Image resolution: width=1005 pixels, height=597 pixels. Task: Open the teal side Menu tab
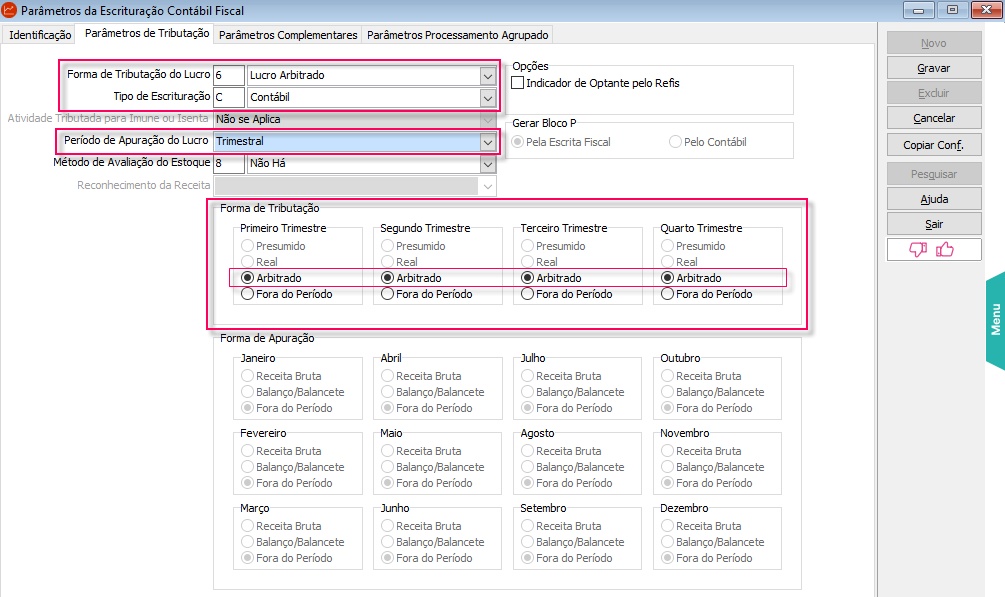point(994,320)
